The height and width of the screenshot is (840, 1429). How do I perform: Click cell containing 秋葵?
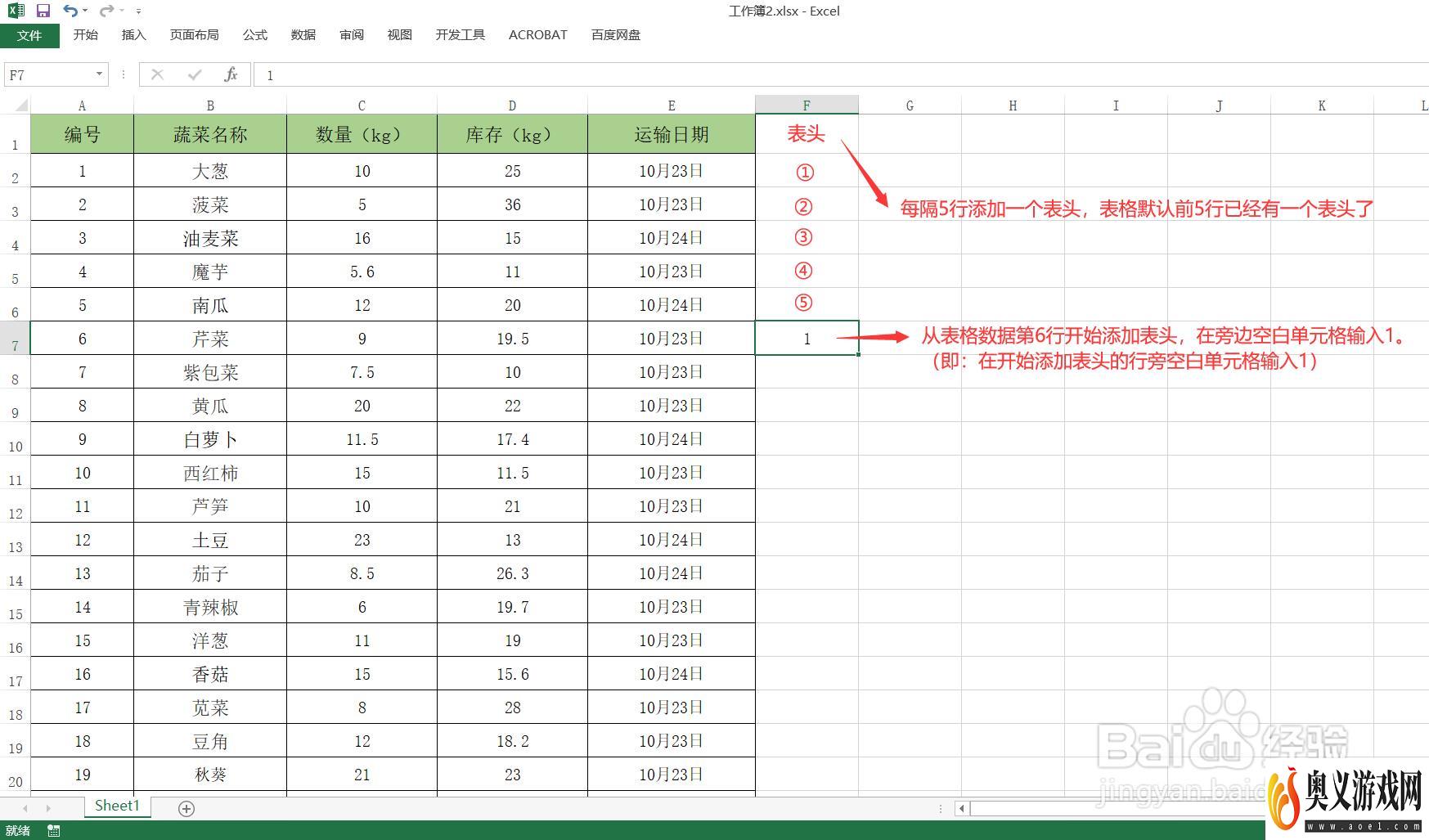click(x=210, y=775)
